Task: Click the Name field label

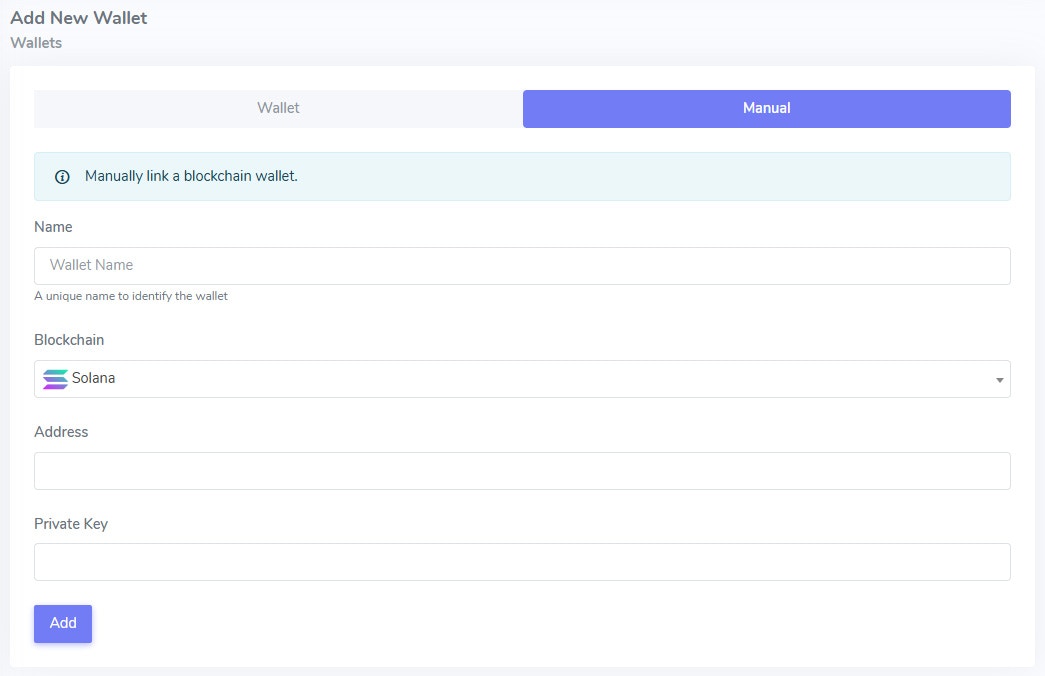Action: [x=53, y=227]
